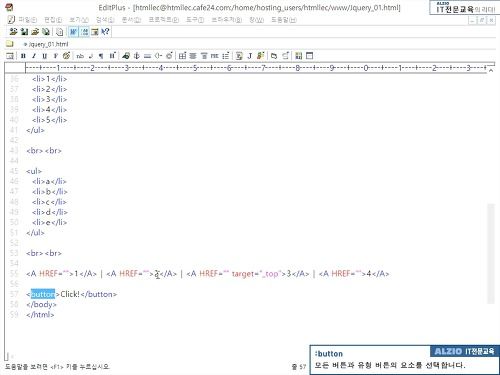Toggle the ruler button beside line numbers
Viewport: 500px width, 375px height.
[x=95, y=32]
